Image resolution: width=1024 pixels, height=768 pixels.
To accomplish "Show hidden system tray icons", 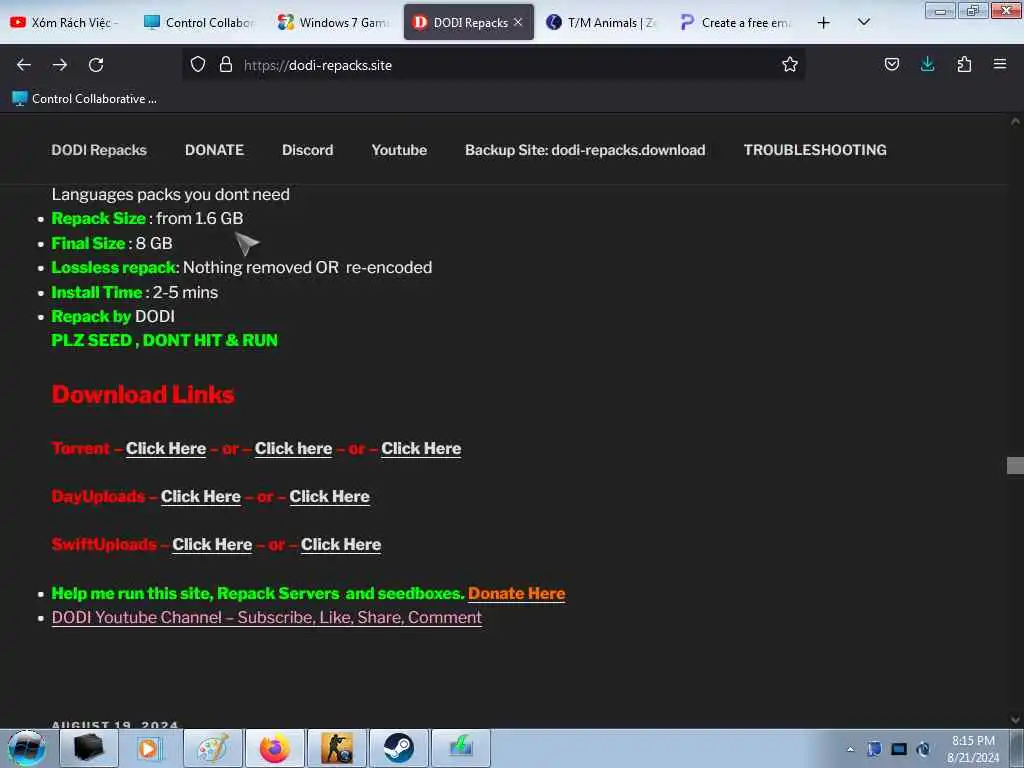I will click(x=850, y=749).
